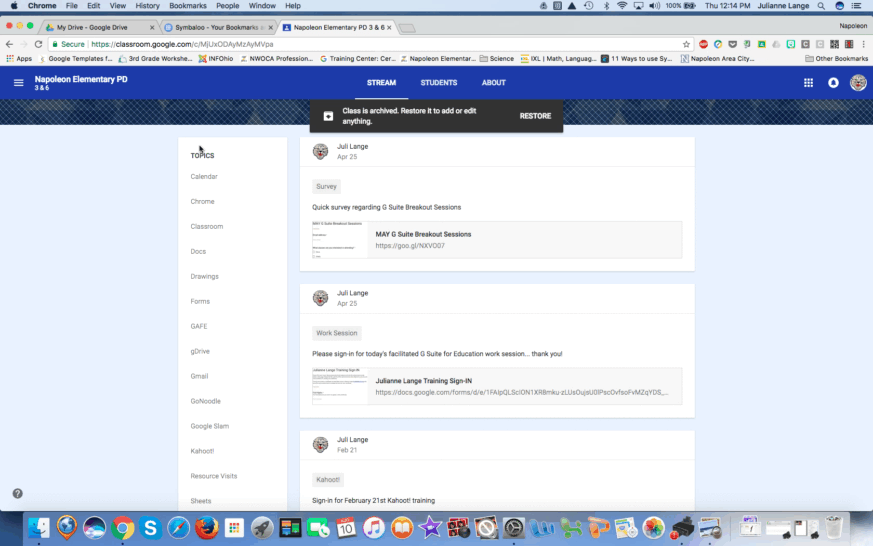Click the help question mark icon
873x546 pixels.
point(18,494)
